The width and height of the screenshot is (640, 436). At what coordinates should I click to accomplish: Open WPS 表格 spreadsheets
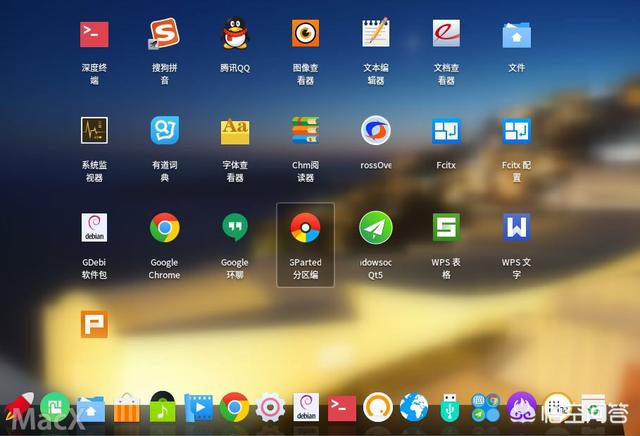pyautogui.click(x=446, y=227)
